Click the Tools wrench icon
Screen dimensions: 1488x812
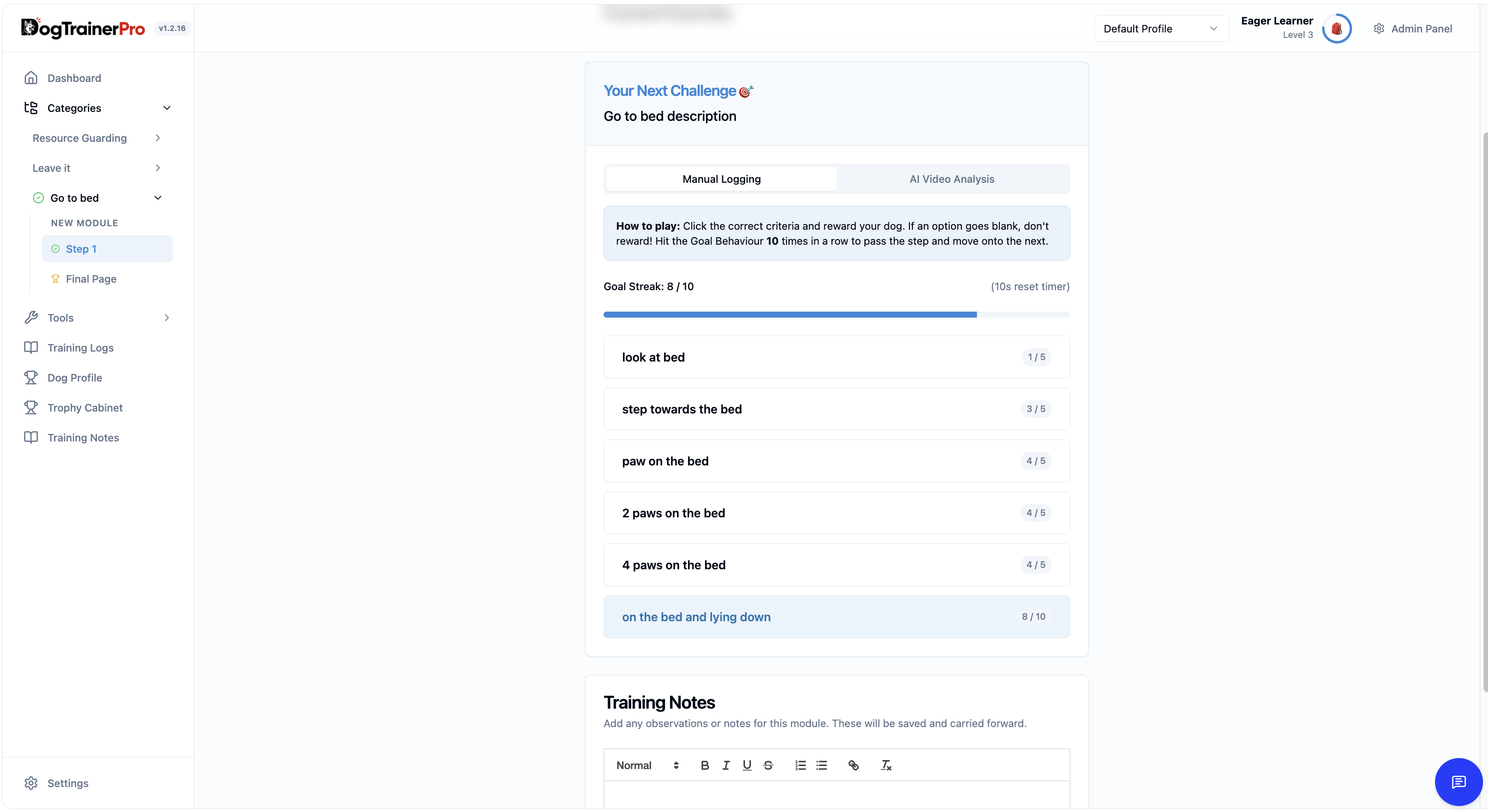pos(31,318)
